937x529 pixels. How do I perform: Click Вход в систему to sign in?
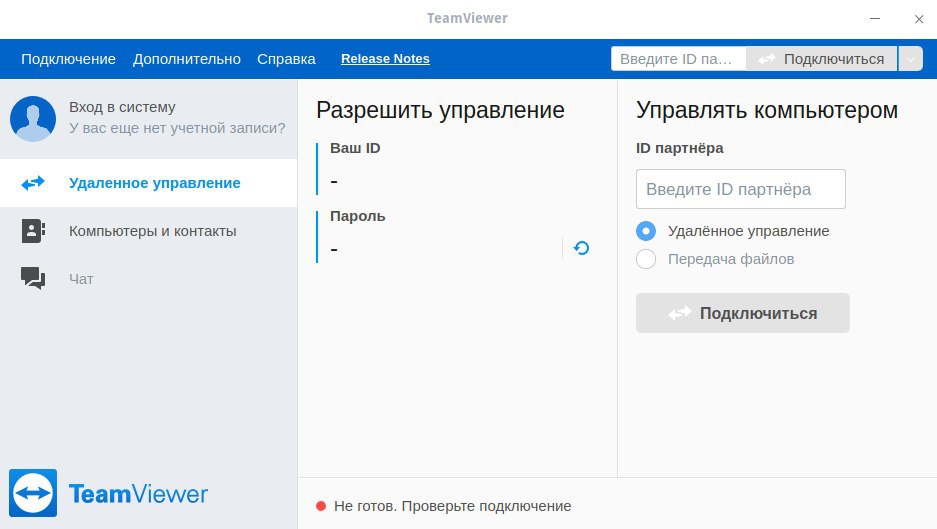click(x=122, y=107)
